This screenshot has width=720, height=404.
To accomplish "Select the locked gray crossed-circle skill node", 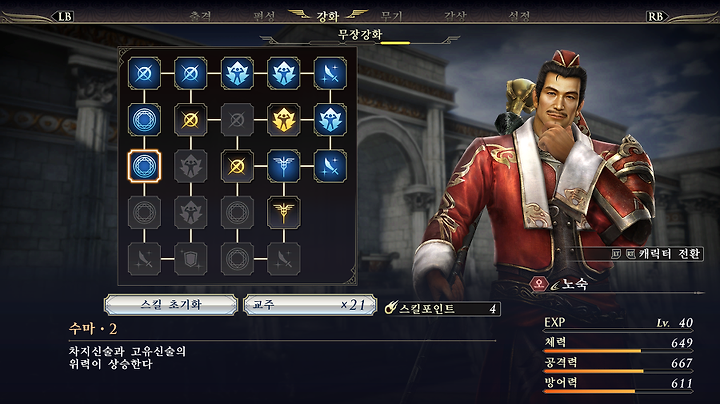I will click(x=237, y=120).
